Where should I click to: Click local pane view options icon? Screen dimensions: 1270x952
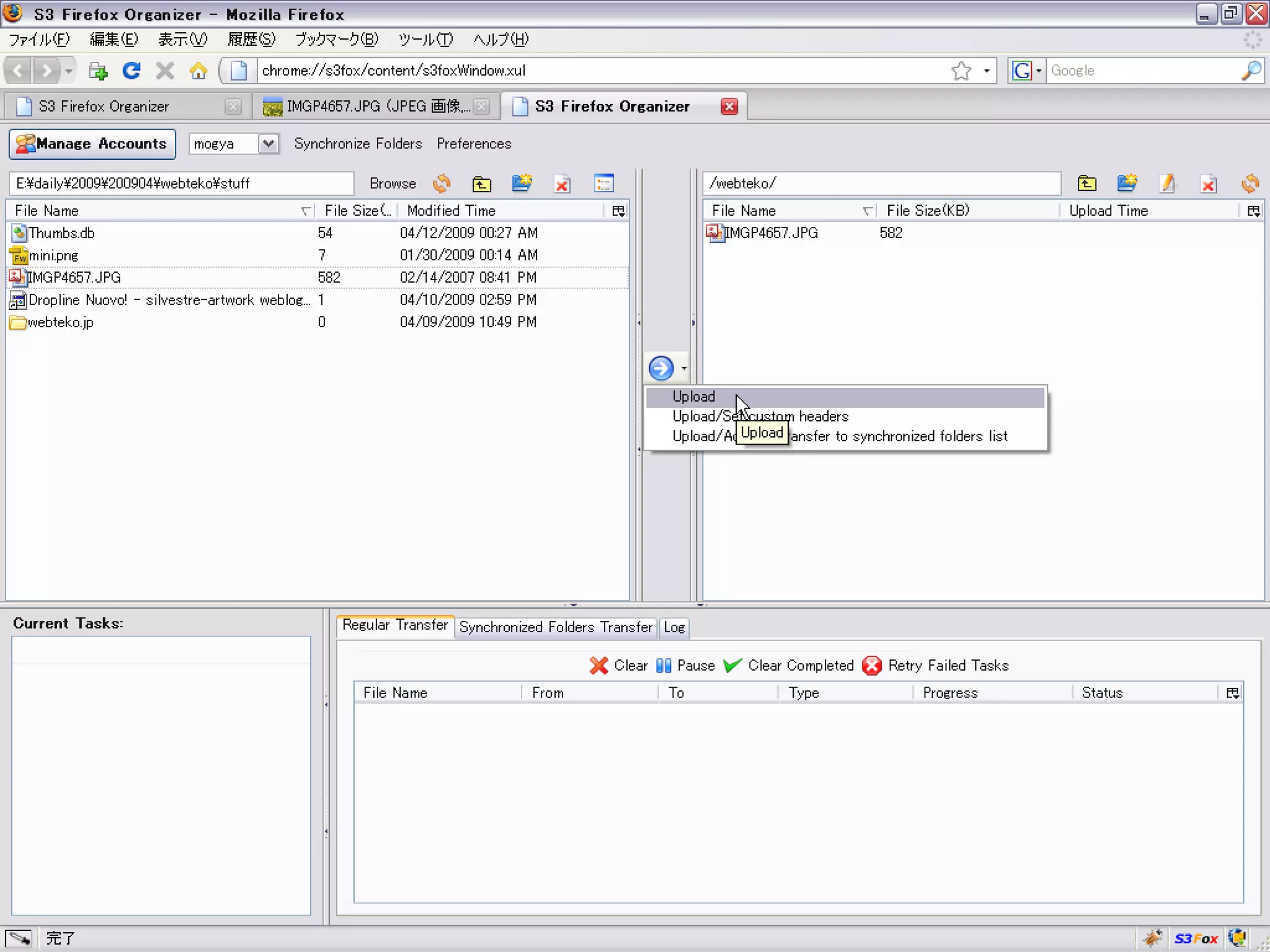603,183
